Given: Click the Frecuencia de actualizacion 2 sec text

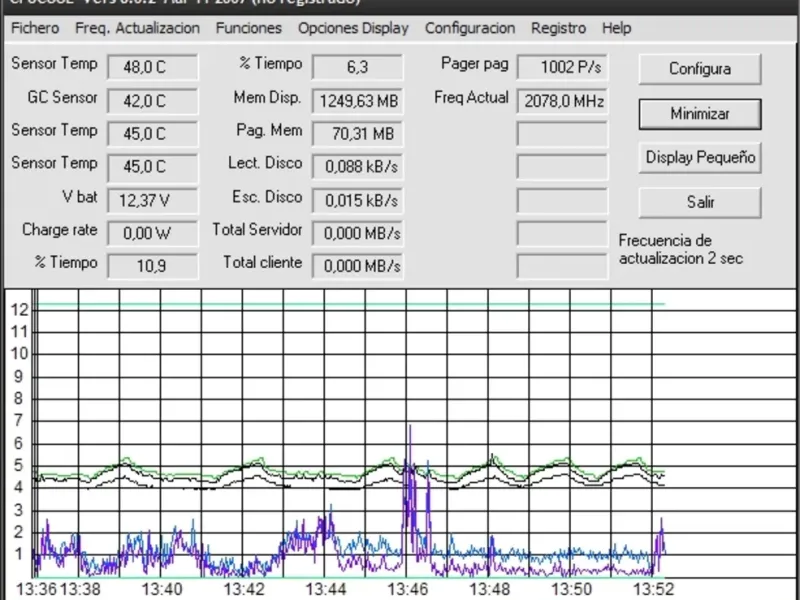Looking at the screenshot, I should pyautogui.click(x=681, y=249).
